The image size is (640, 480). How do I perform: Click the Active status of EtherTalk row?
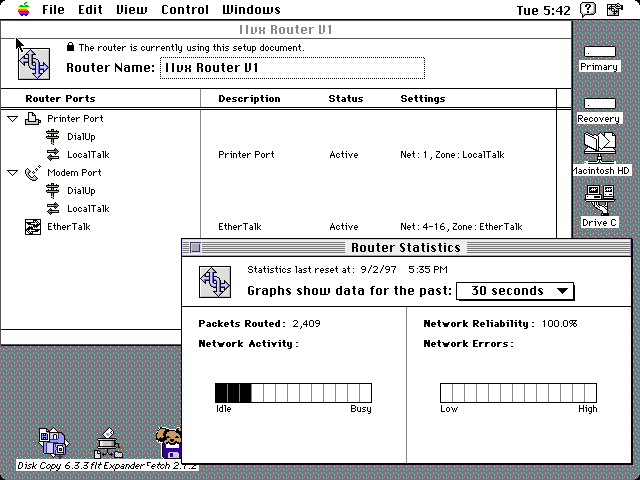[x=344, y=227]
